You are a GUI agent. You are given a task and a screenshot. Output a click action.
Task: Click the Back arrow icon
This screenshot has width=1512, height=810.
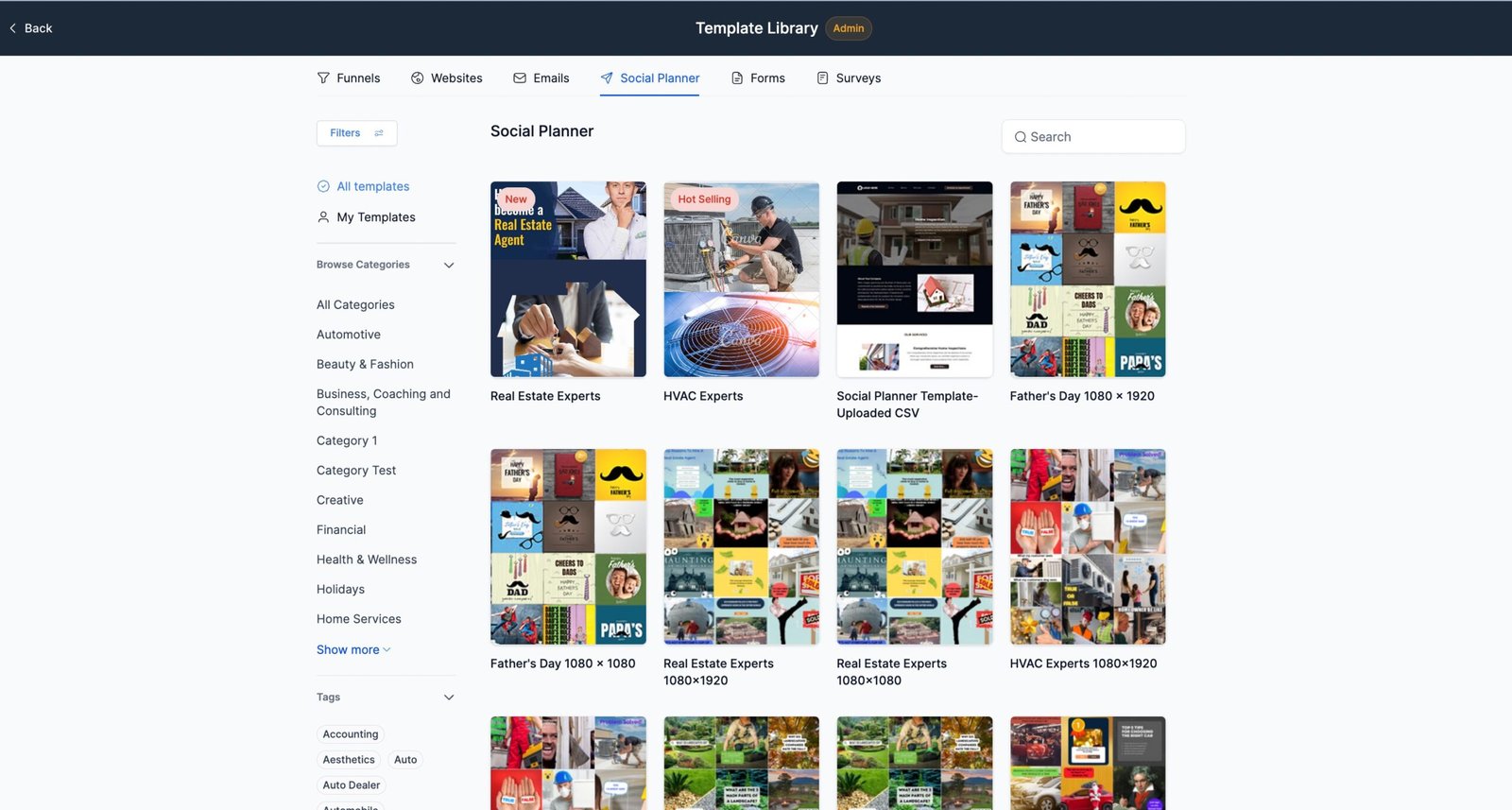(x=13, y=28)
